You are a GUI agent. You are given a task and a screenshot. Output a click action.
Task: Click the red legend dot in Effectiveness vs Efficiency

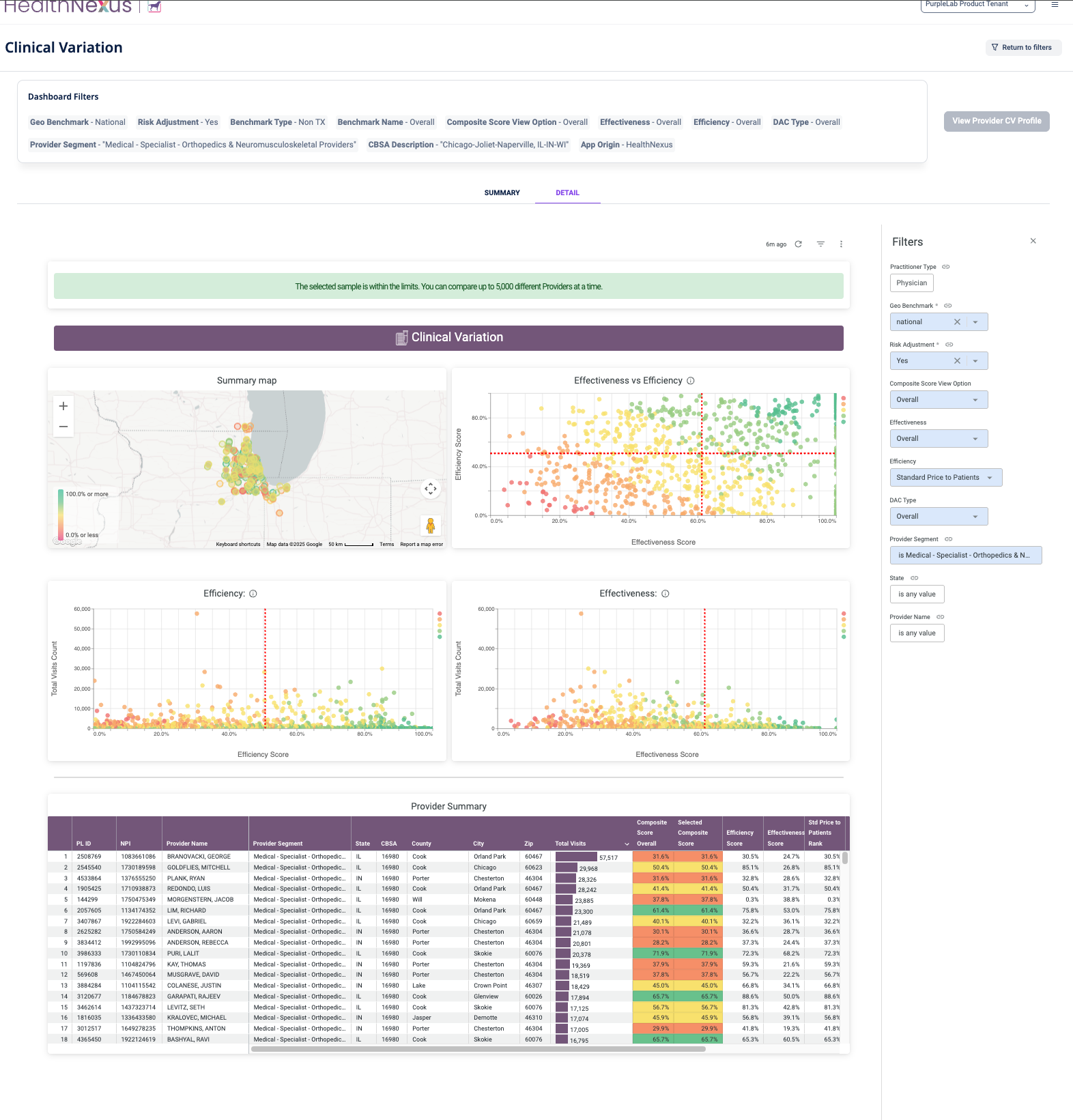click(844, 398)
